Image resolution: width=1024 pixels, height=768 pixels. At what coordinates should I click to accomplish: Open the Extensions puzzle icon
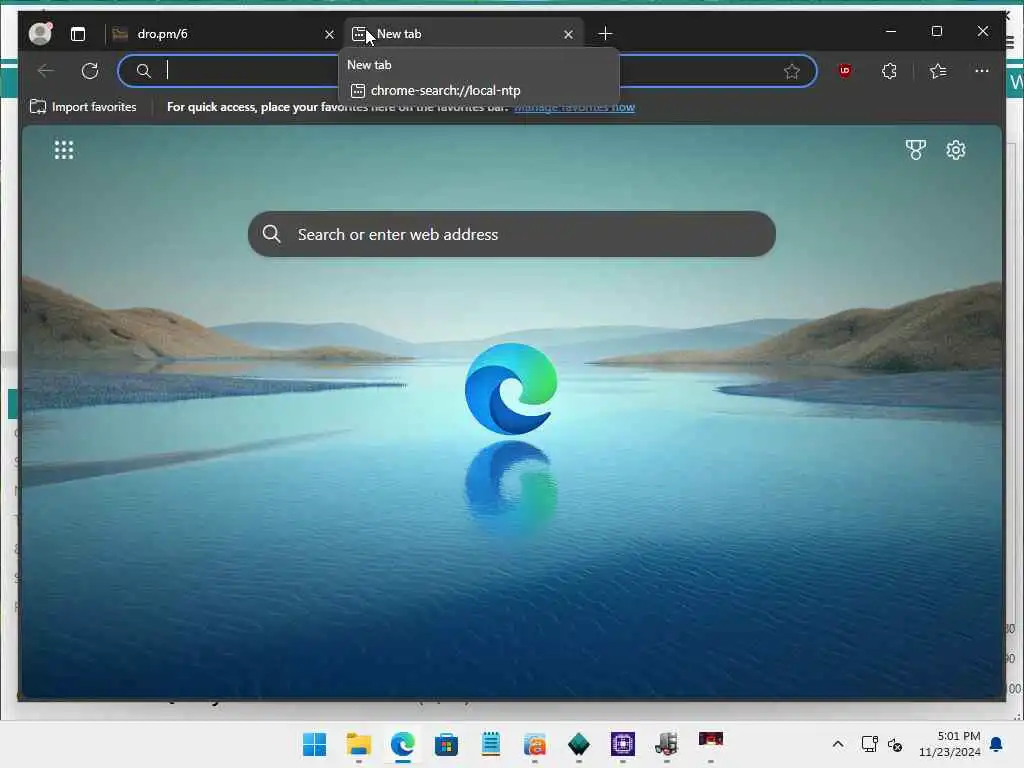889,71
